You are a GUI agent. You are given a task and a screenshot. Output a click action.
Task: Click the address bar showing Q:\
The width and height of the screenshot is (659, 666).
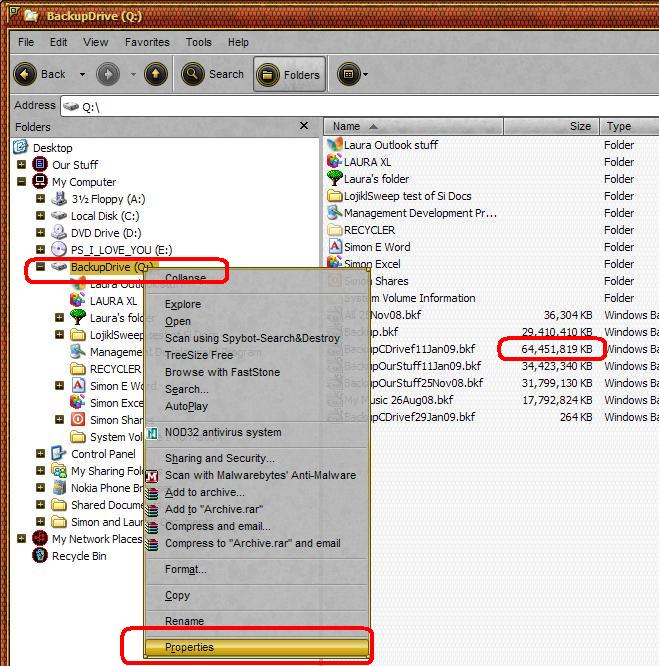(360, 107)
